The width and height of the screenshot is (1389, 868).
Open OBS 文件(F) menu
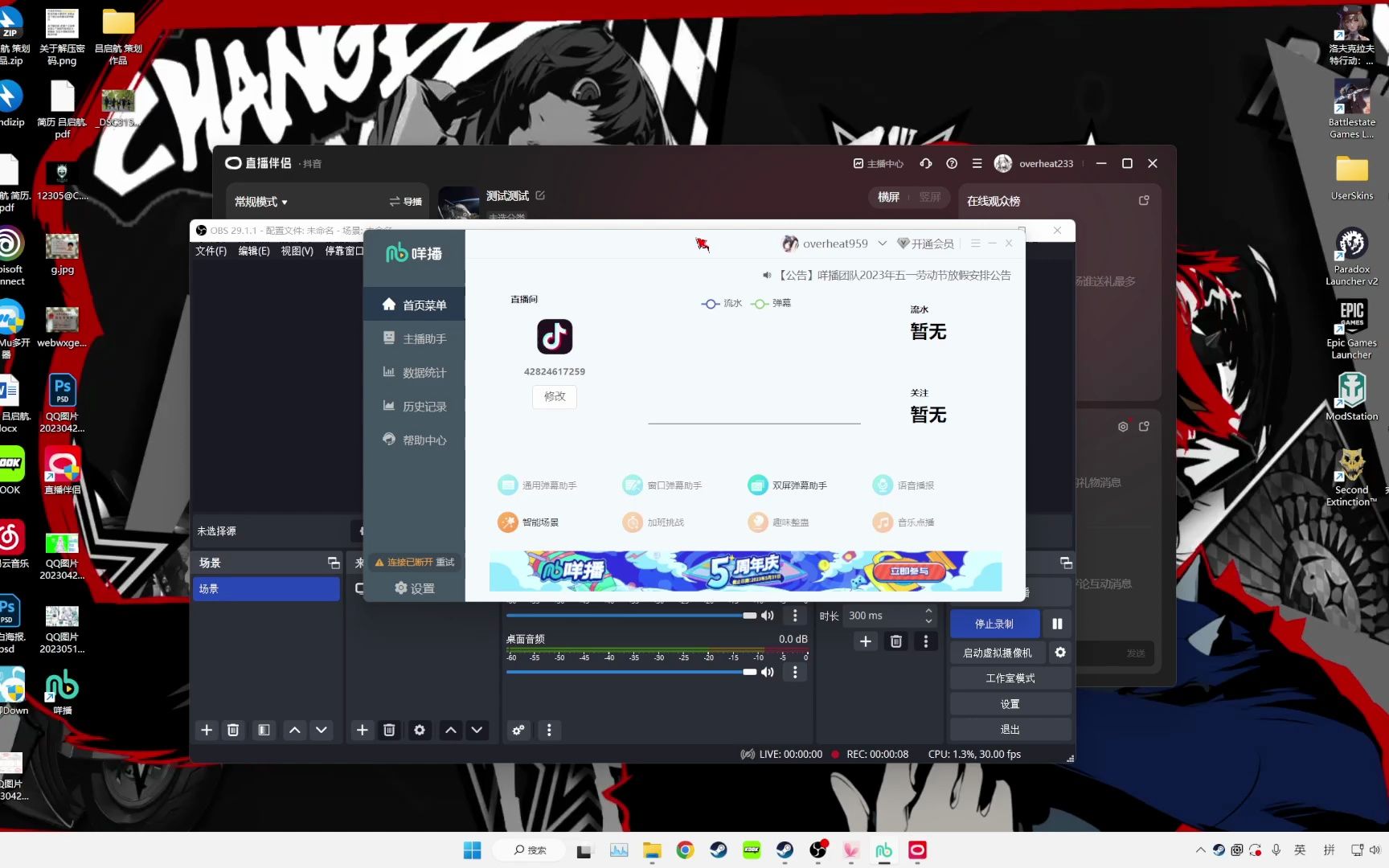tap(211, 252)
